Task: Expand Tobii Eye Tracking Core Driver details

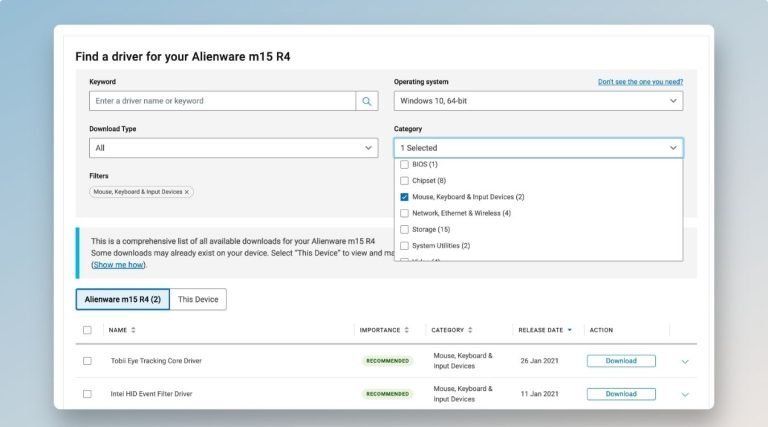Action: (x=685, y=362)
